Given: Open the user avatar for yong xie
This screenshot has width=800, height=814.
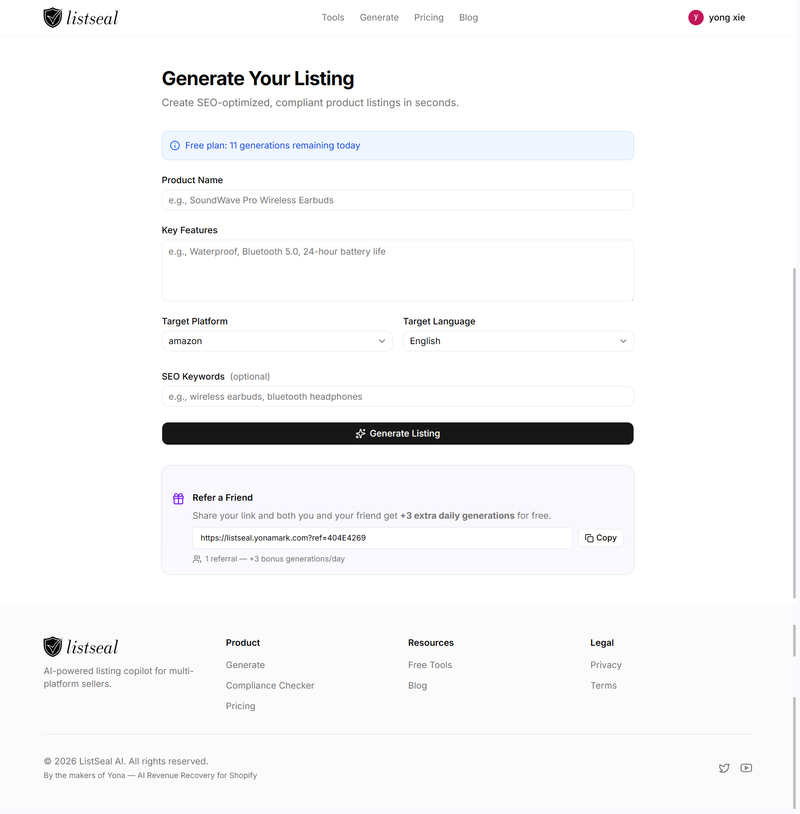Looking at the screenshot, I should click(x=696, y=18).
